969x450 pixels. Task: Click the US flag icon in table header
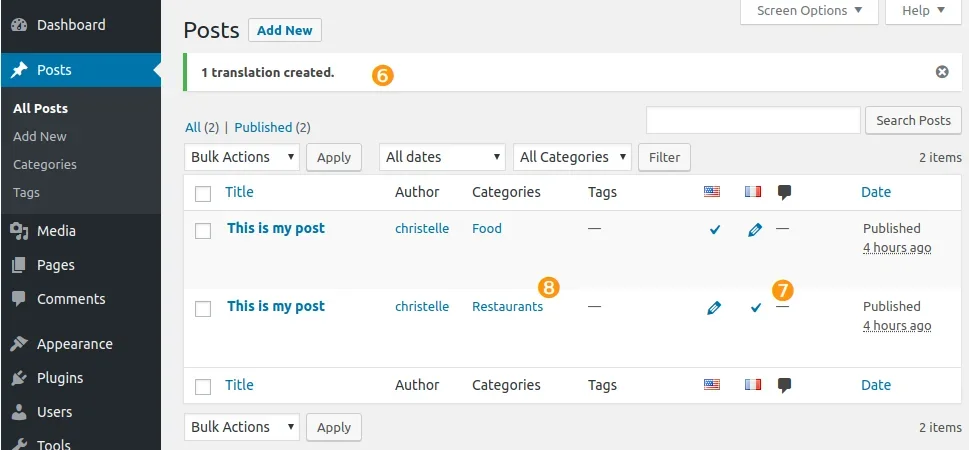[712, 192]
